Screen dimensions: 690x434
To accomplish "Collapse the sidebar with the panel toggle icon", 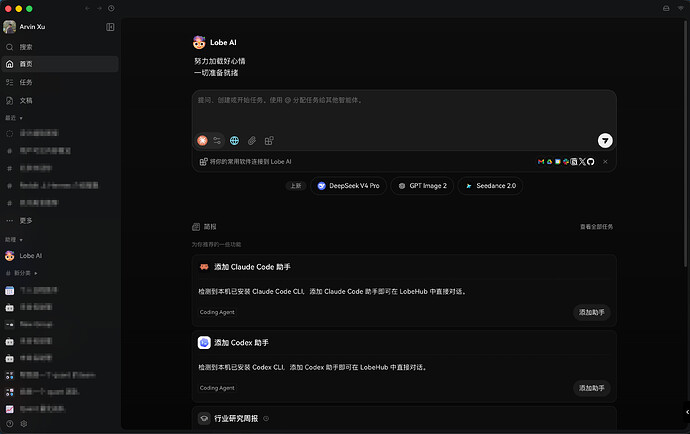I will coord(110,27).
